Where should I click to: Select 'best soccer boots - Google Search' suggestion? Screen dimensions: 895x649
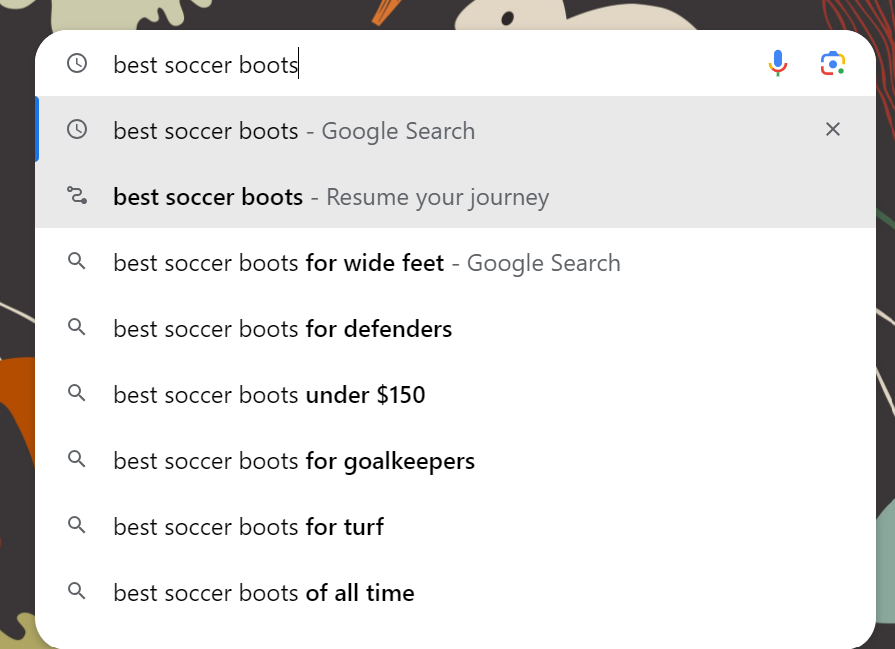coord(294,131)
